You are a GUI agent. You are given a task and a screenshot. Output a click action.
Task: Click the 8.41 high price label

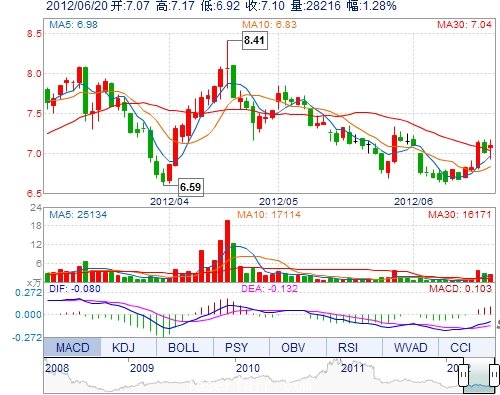[x=254, y=40]
